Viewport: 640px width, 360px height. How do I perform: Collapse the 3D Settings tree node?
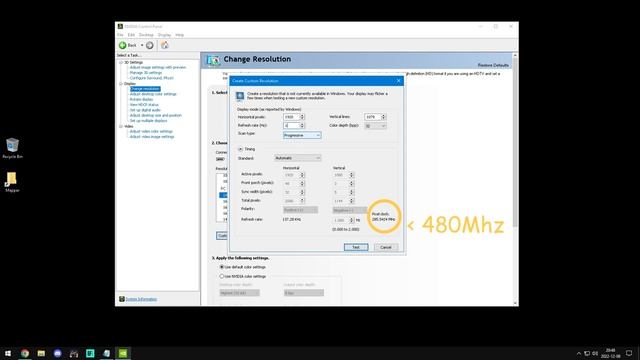121,62
